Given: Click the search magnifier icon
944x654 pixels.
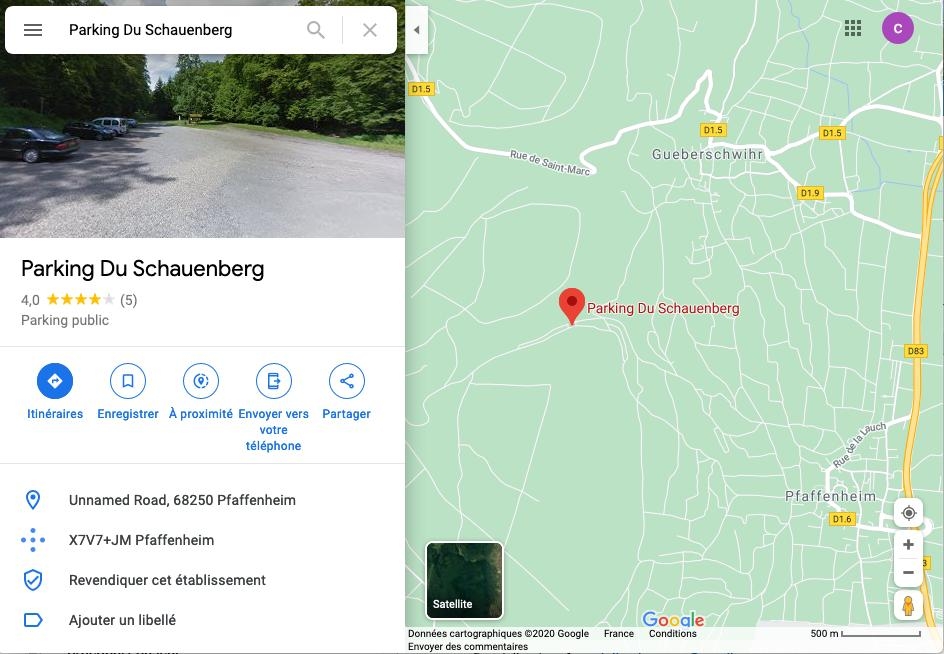Looking at the screenshot, I should click(315, 30).
